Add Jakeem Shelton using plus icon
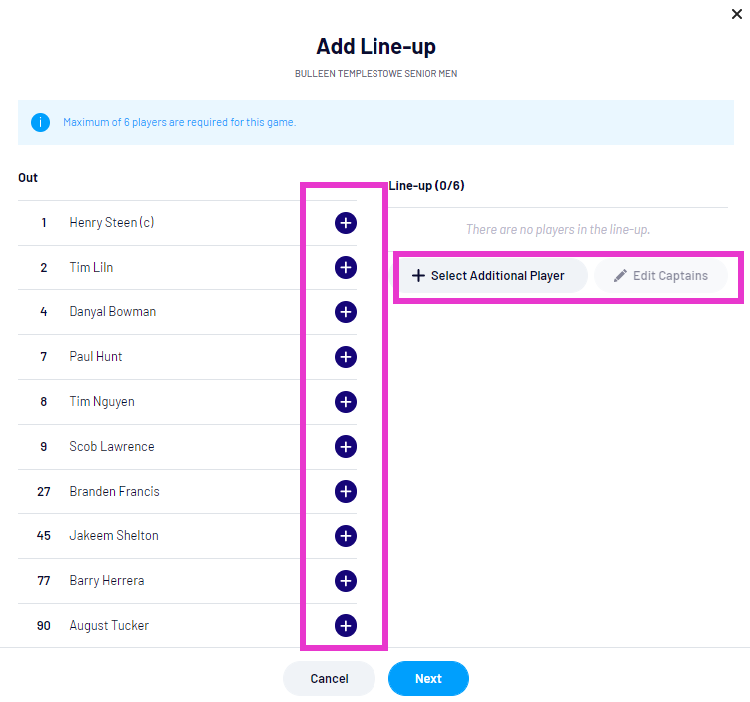The width and height of the screenshot is (750, 702). pos(346,536)
